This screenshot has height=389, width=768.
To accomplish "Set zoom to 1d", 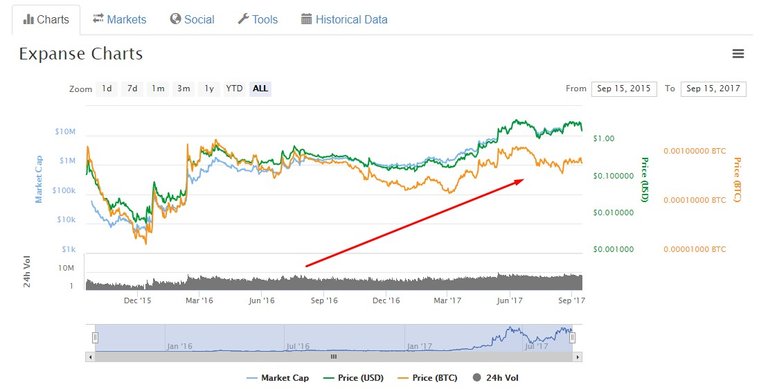I will point(107,89).
